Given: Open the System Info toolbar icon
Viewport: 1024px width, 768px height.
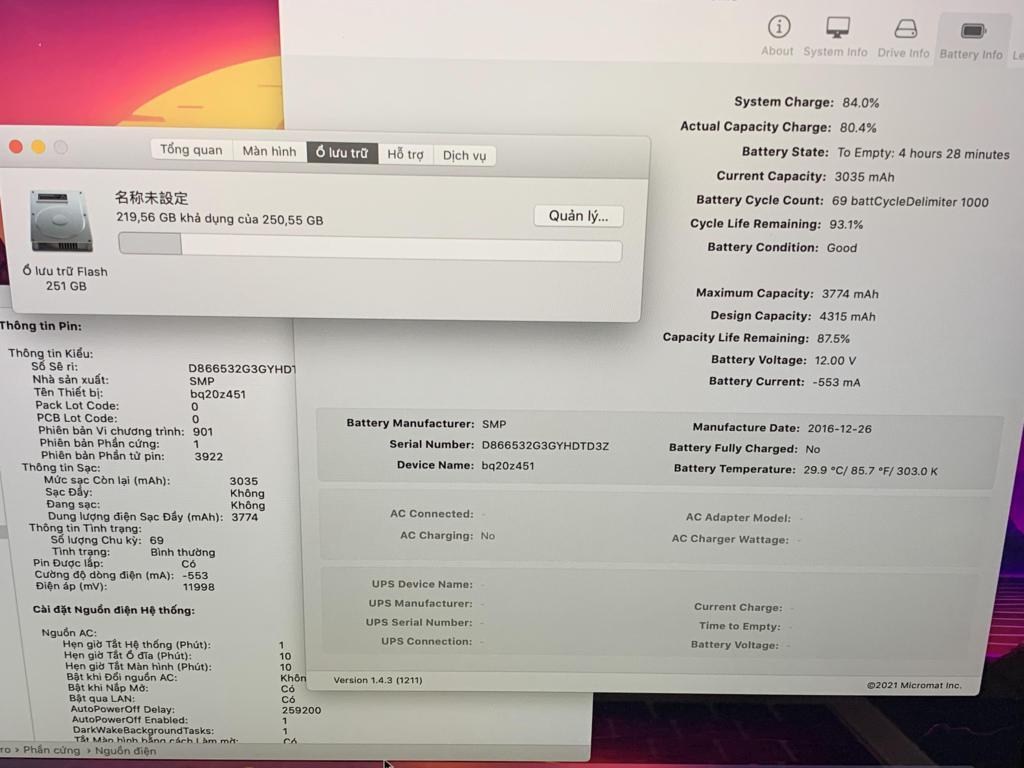Looking at the screenshot, I should [836, 37].
